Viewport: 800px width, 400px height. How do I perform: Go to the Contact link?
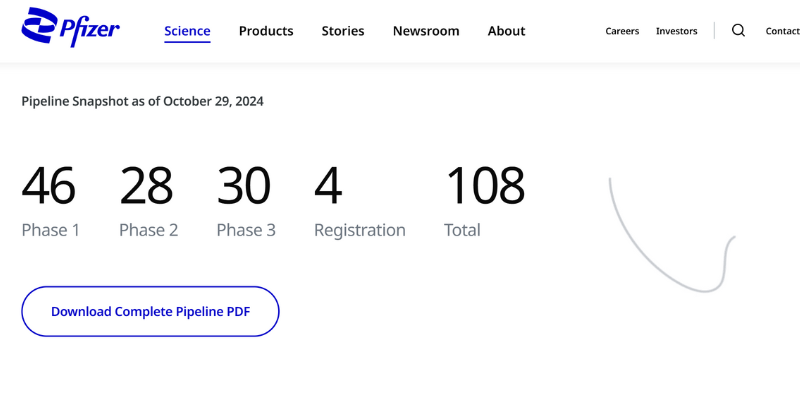(782, 31)
